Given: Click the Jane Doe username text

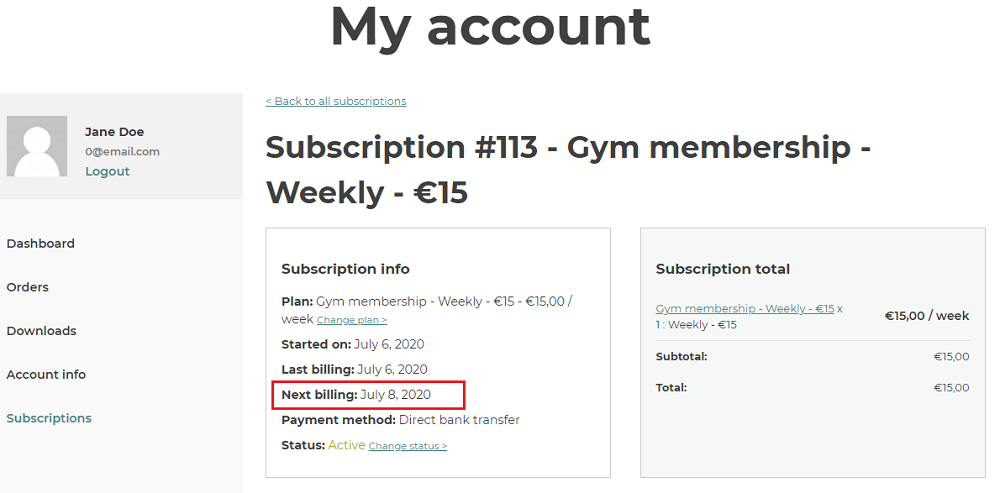Looking at the screenshot, I should point(114,132).
